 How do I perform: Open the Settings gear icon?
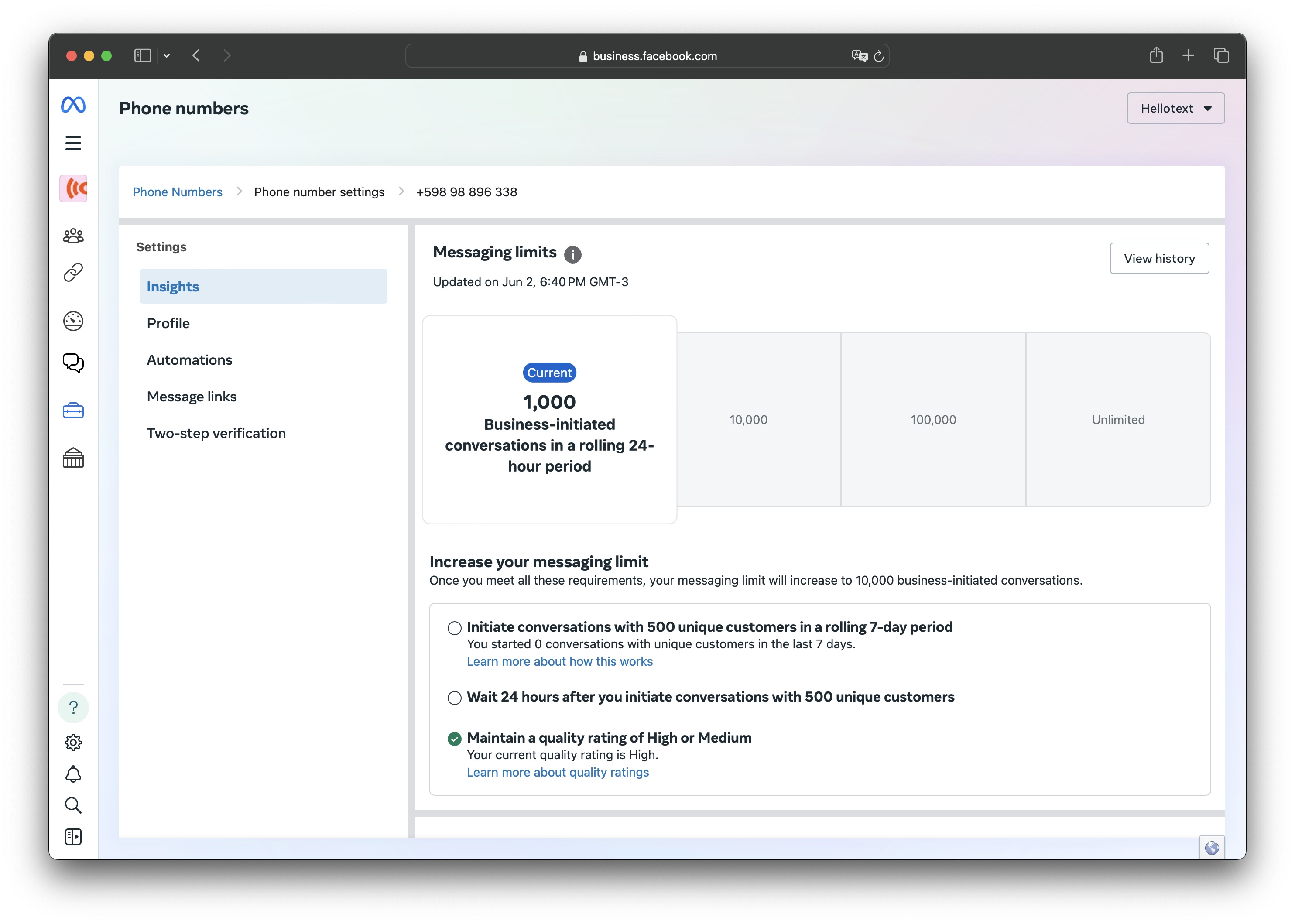pos(73,742)
